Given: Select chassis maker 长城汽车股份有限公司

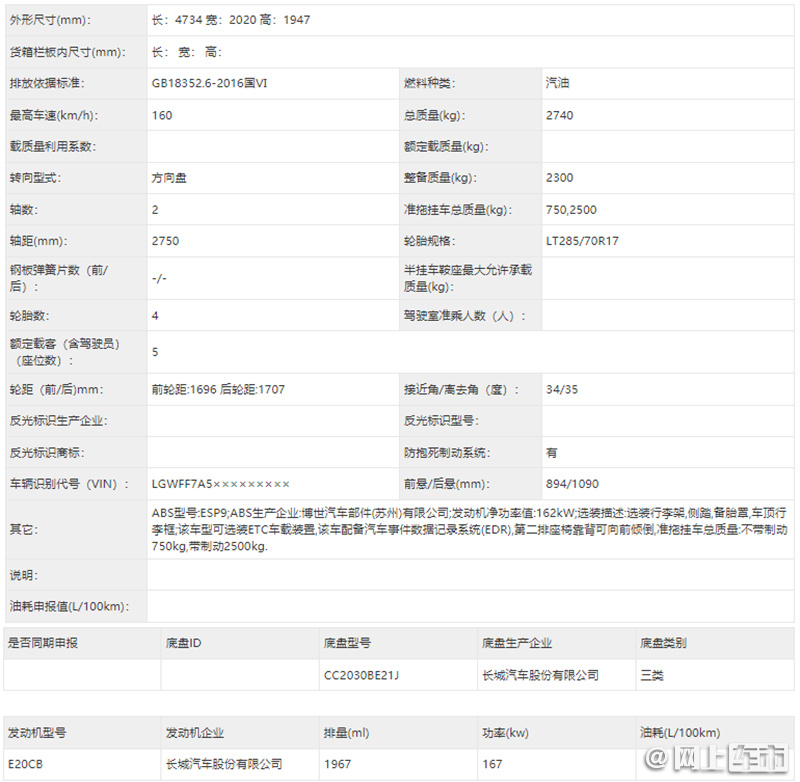Looking at the screenshot, I should tap(540, 675).
